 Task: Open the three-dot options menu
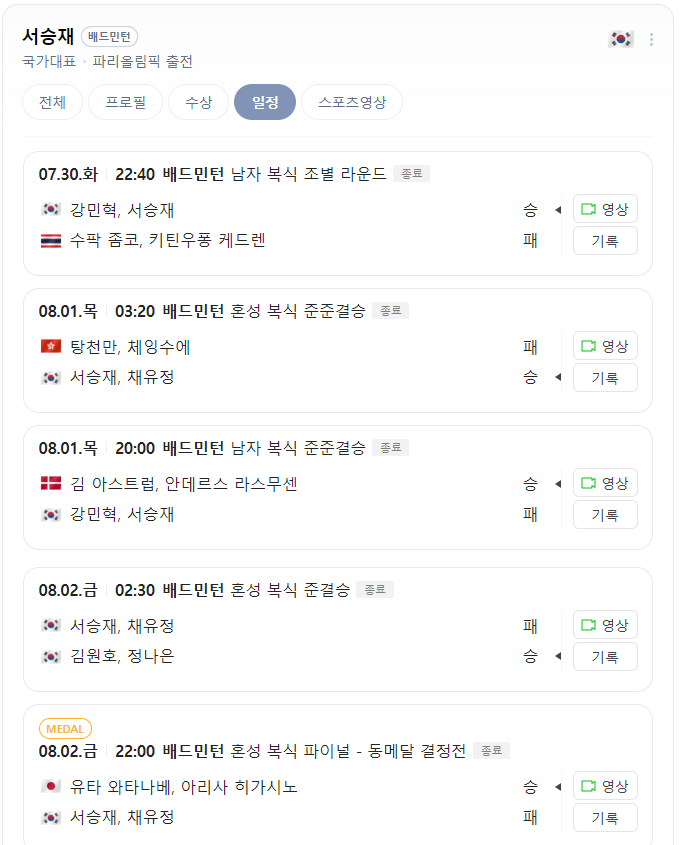pyautogui.click(x=651, y=37)
